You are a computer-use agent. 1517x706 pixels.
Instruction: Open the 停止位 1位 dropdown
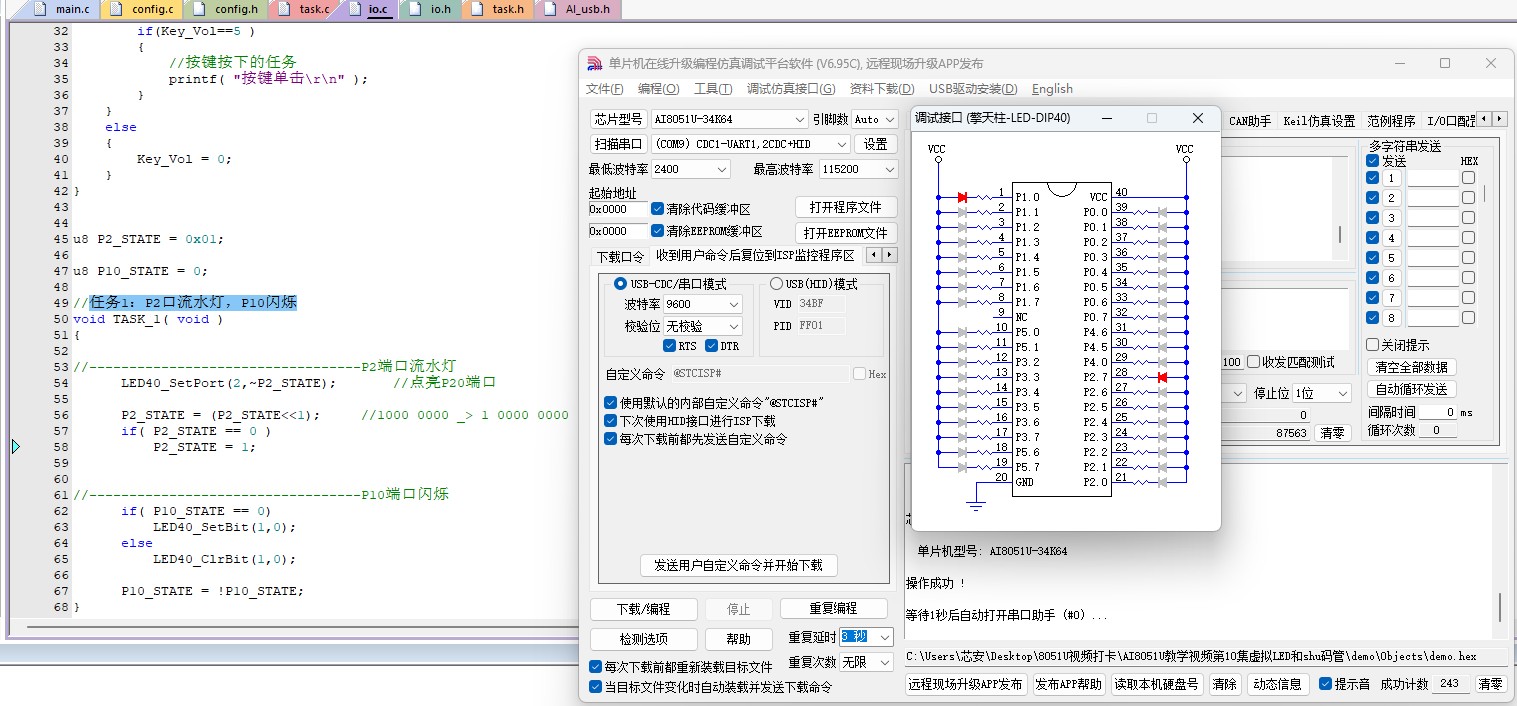click(x=1320, y=394)
